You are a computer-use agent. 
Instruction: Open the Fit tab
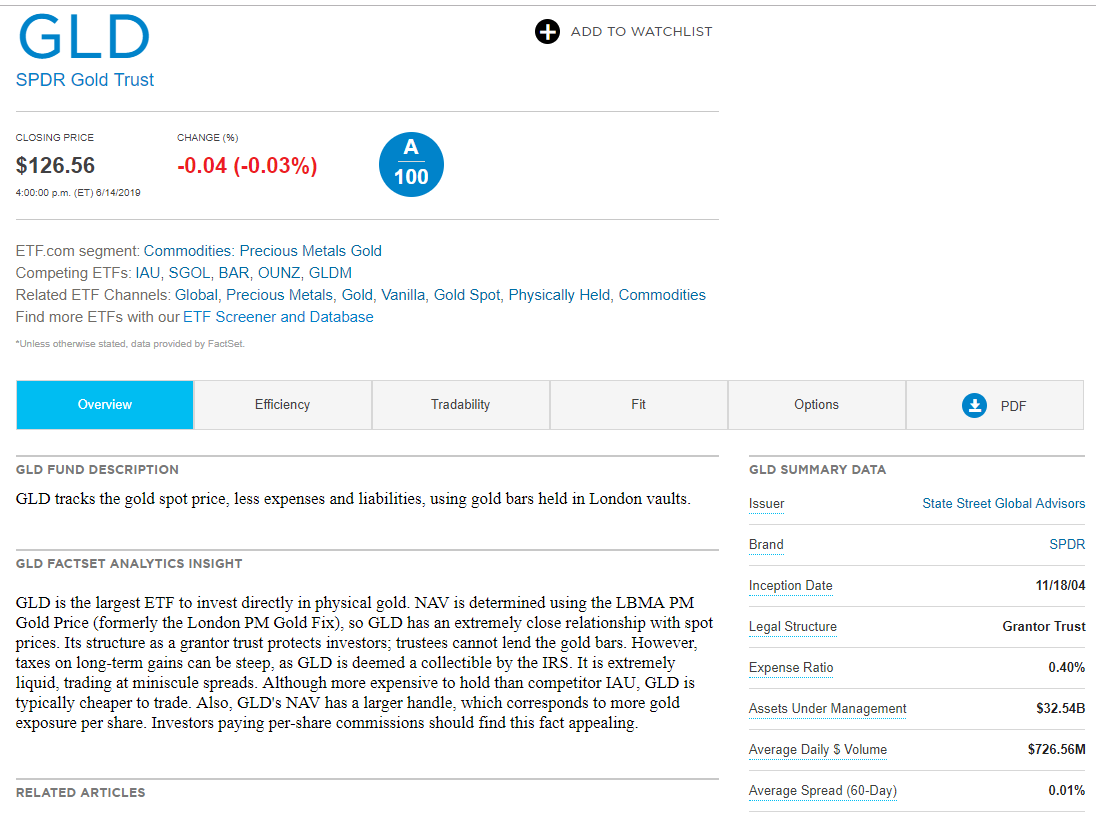[x=638, y=405]
